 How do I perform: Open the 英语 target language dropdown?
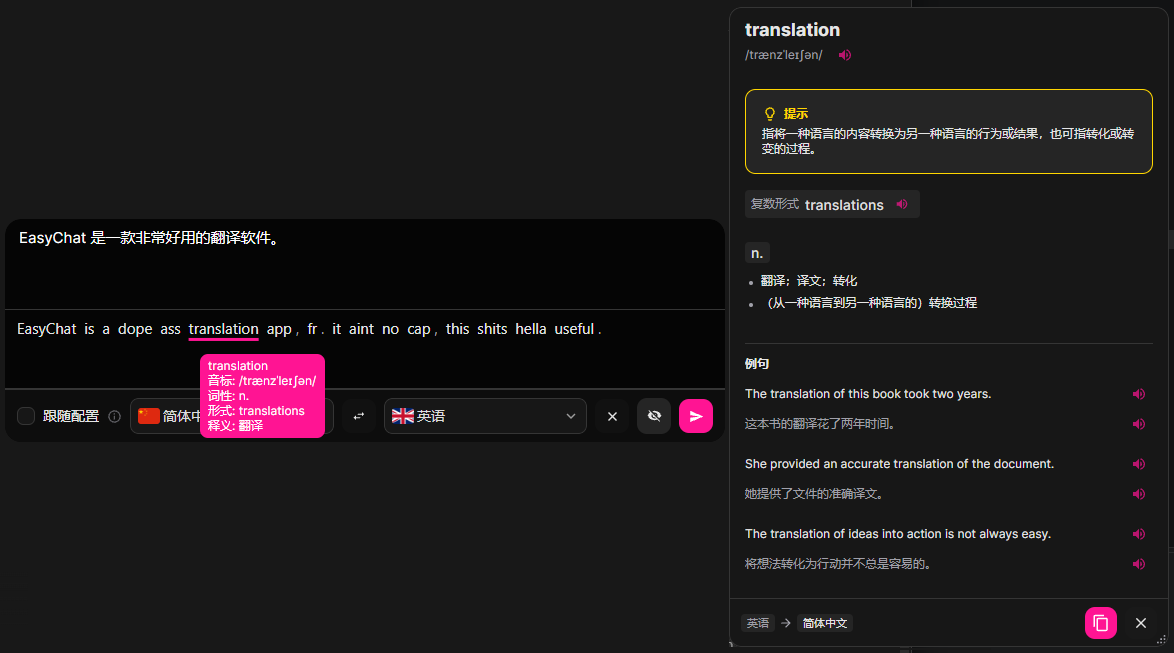[x=485, y=416]
